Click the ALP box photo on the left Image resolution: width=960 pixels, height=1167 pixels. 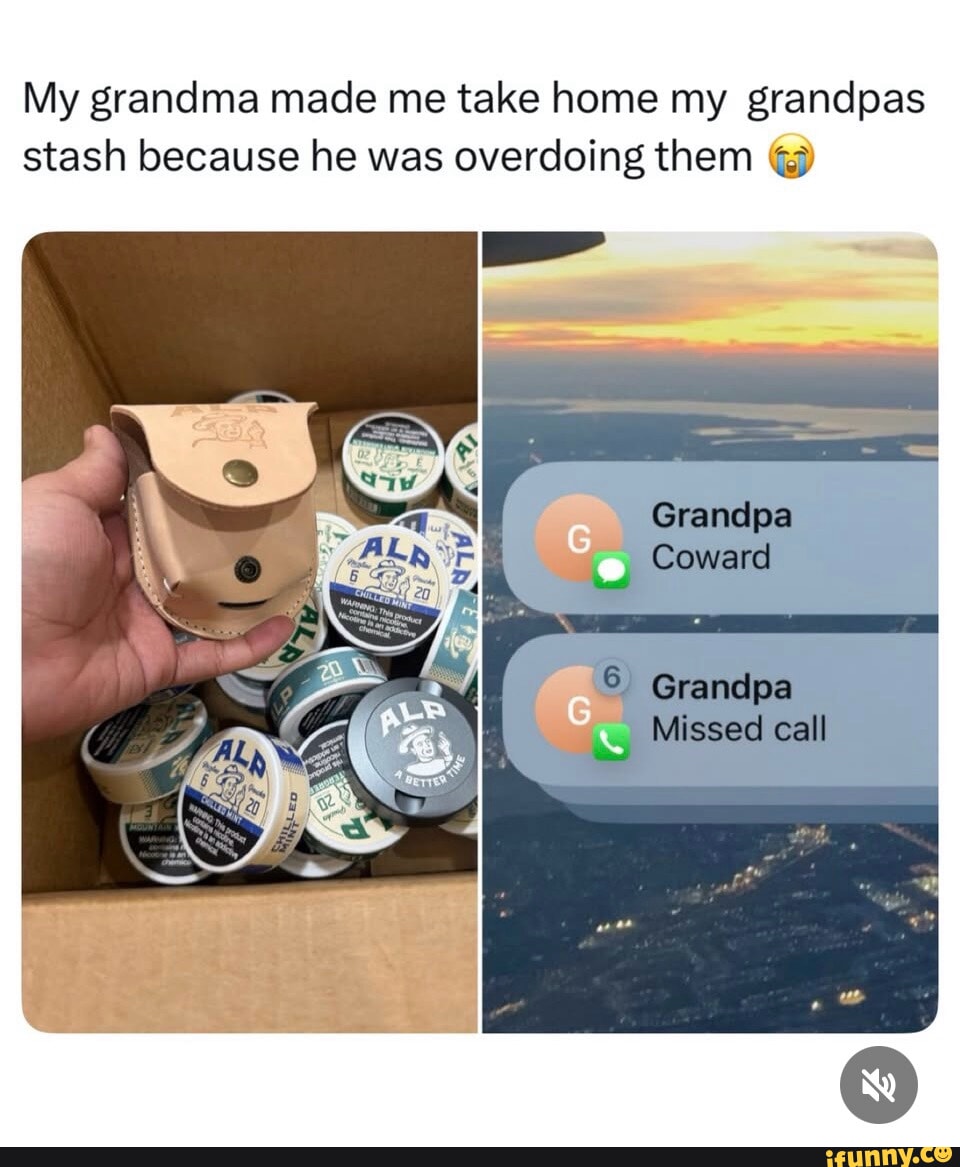tap(249, 633)
